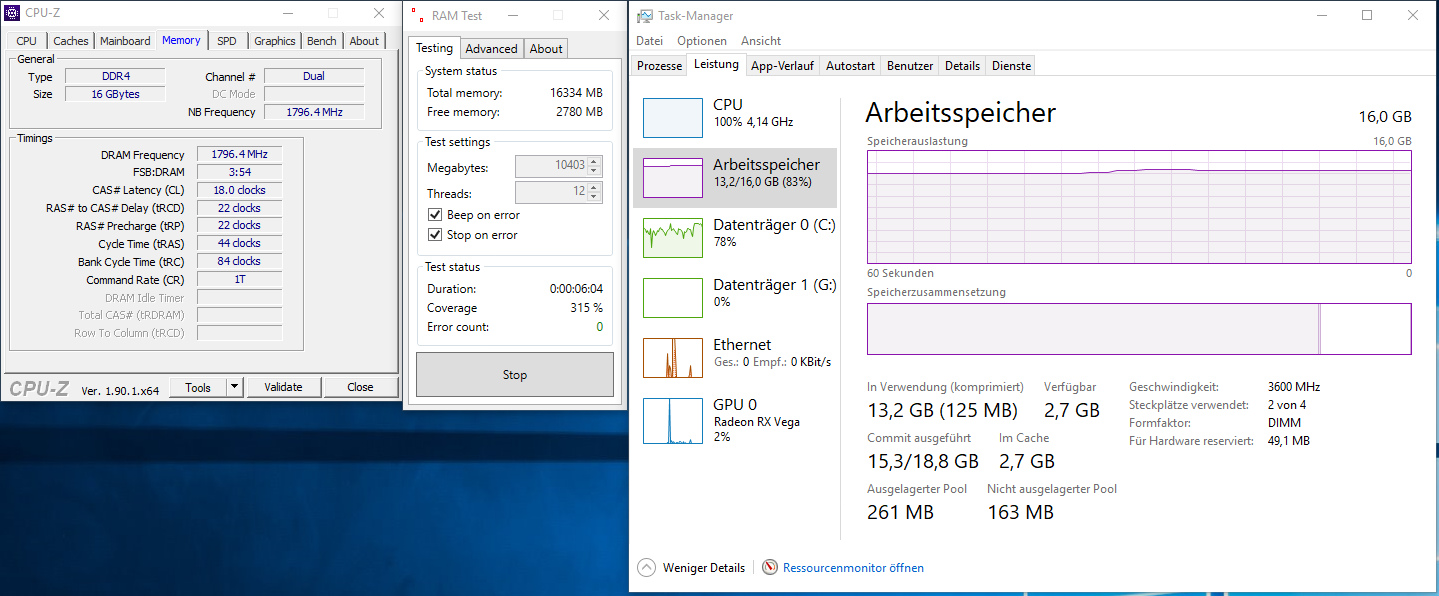1439x596 pixels.
Task: Click the Megabytes input field
Action: [x=550, y=166]
